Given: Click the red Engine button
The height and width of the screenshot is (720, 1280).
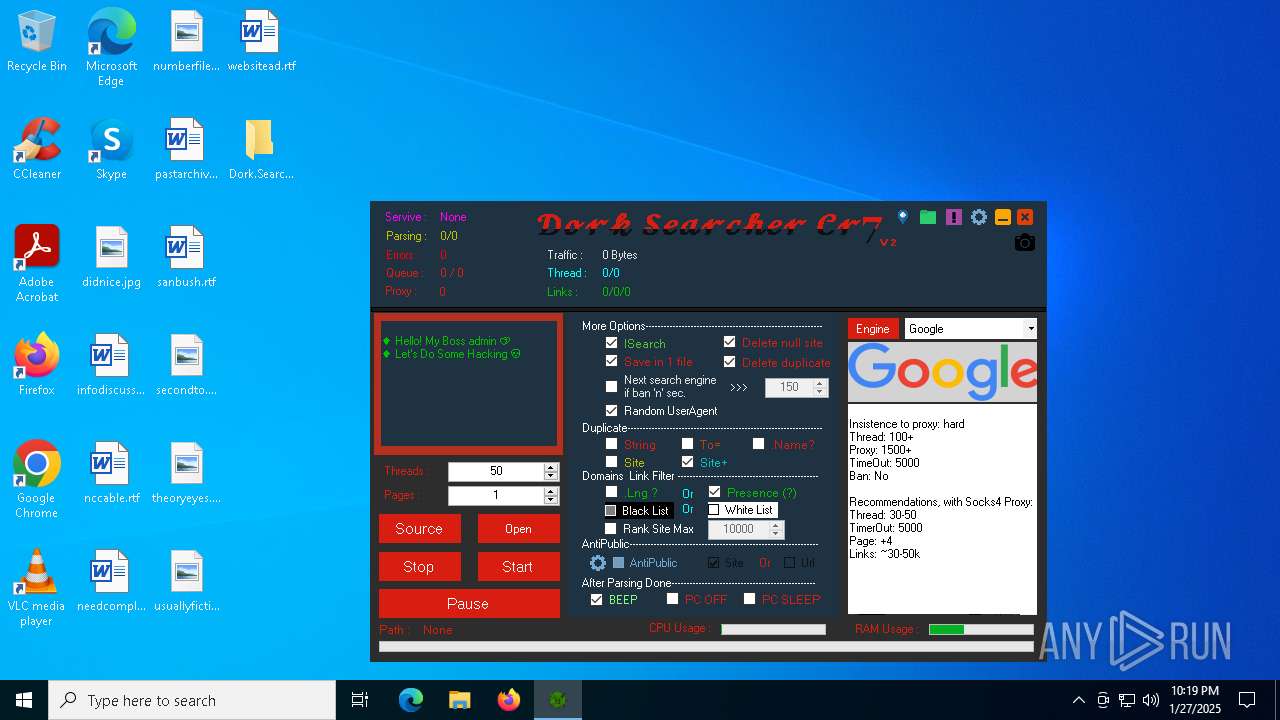Looking at the screenshot, I should pos(873,329).
